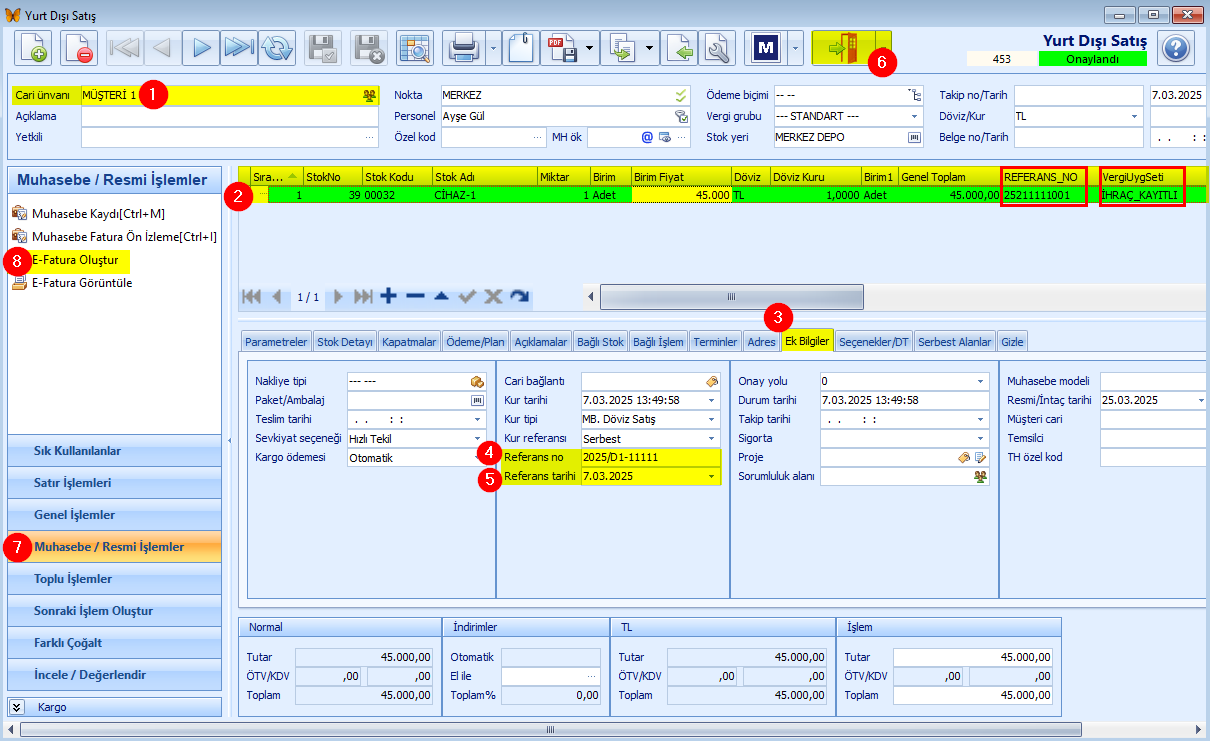This screenshot has height=741, width=1210.
Task: Click the Personel lookup icon
Action: pyautogui.click(x=681, y=116)
